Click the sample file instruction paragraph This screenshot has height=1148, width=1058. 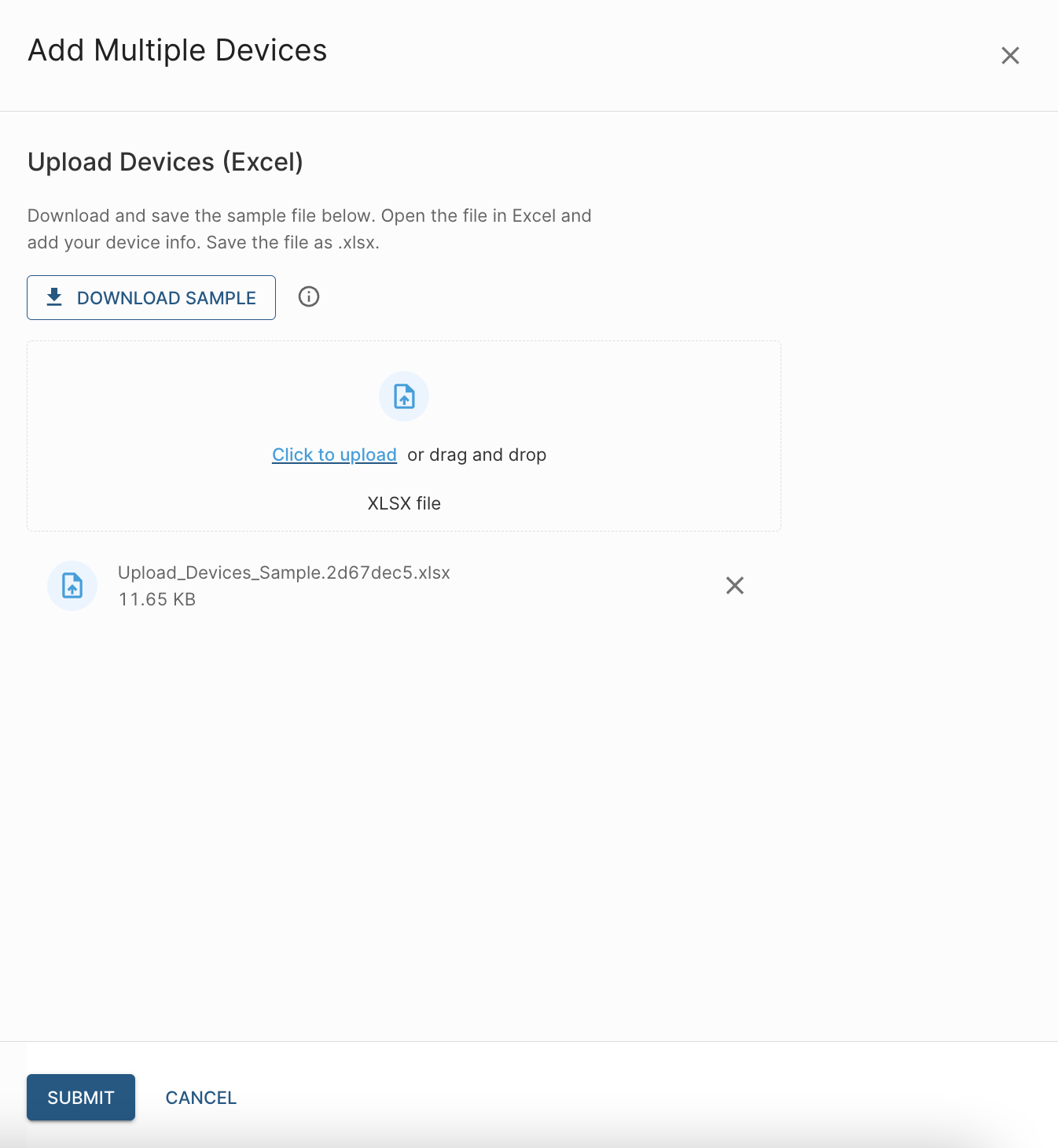point(309,229)
